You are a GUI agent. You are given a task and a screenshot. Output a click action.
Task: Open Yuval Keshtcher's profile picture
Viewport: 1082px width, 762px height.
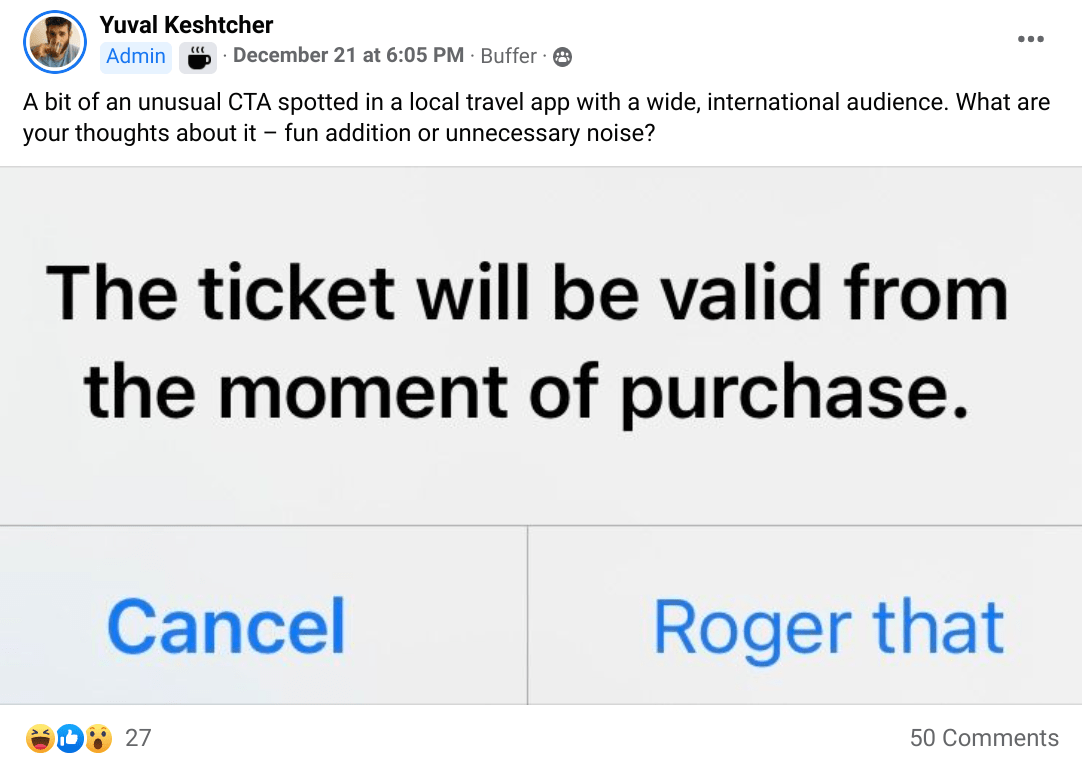pyautogui.click(x=55, y=42)
